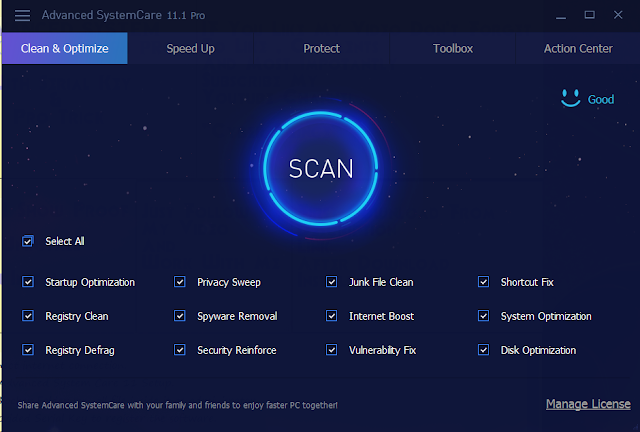Open the Manage License link
This screenshot has height=432, width=640.
click(588, 404)
